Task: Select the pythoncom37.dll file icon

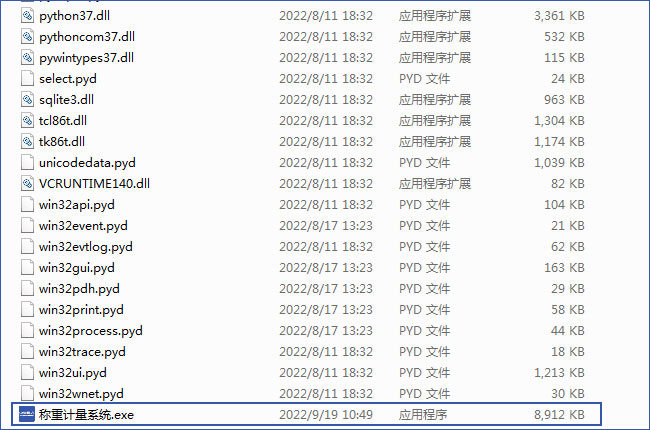Action: [27, 37]
